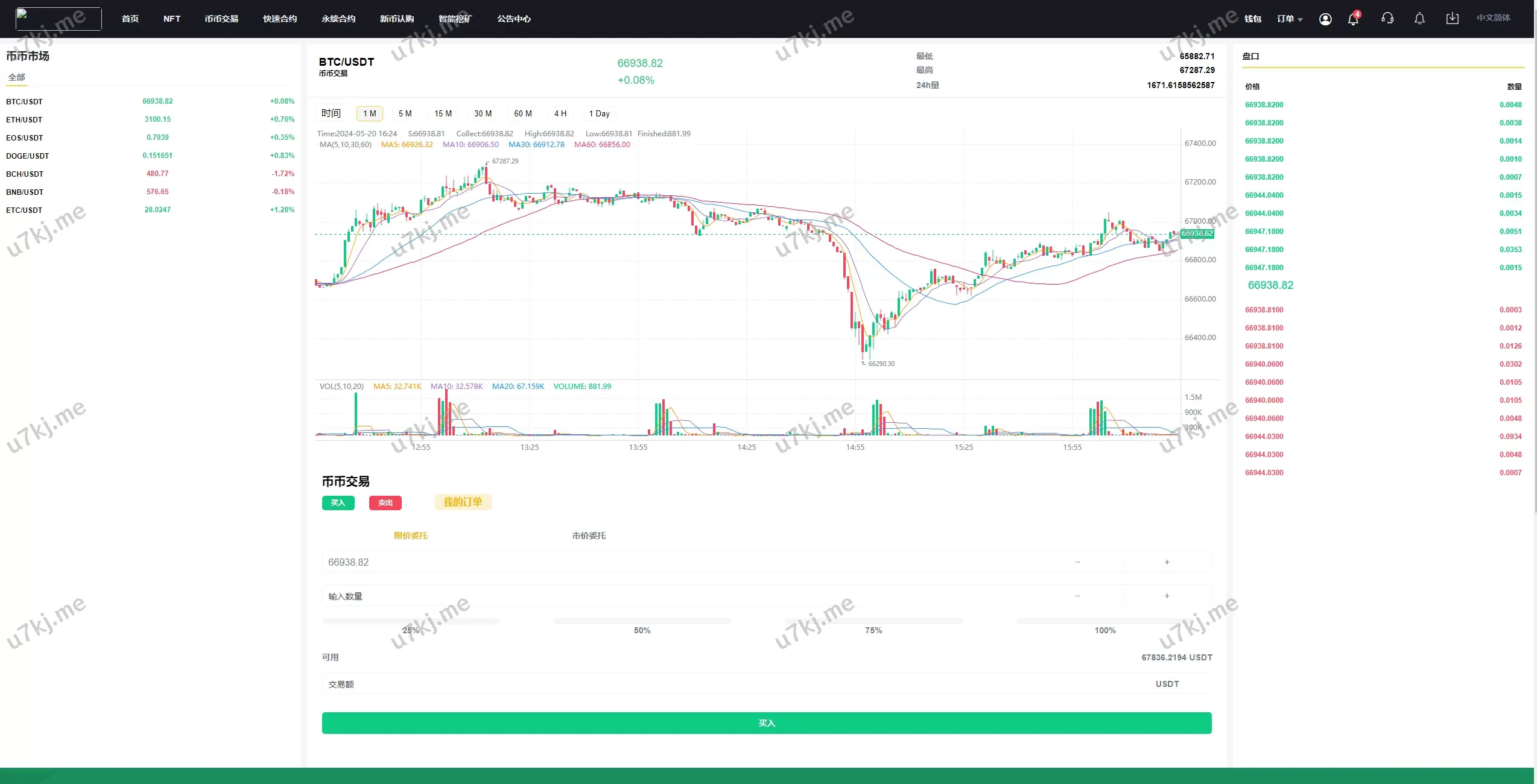The height and width of the screenshot is (784, 1537).
Task: Click the download app icon
Action: [x=1452, y=19]
